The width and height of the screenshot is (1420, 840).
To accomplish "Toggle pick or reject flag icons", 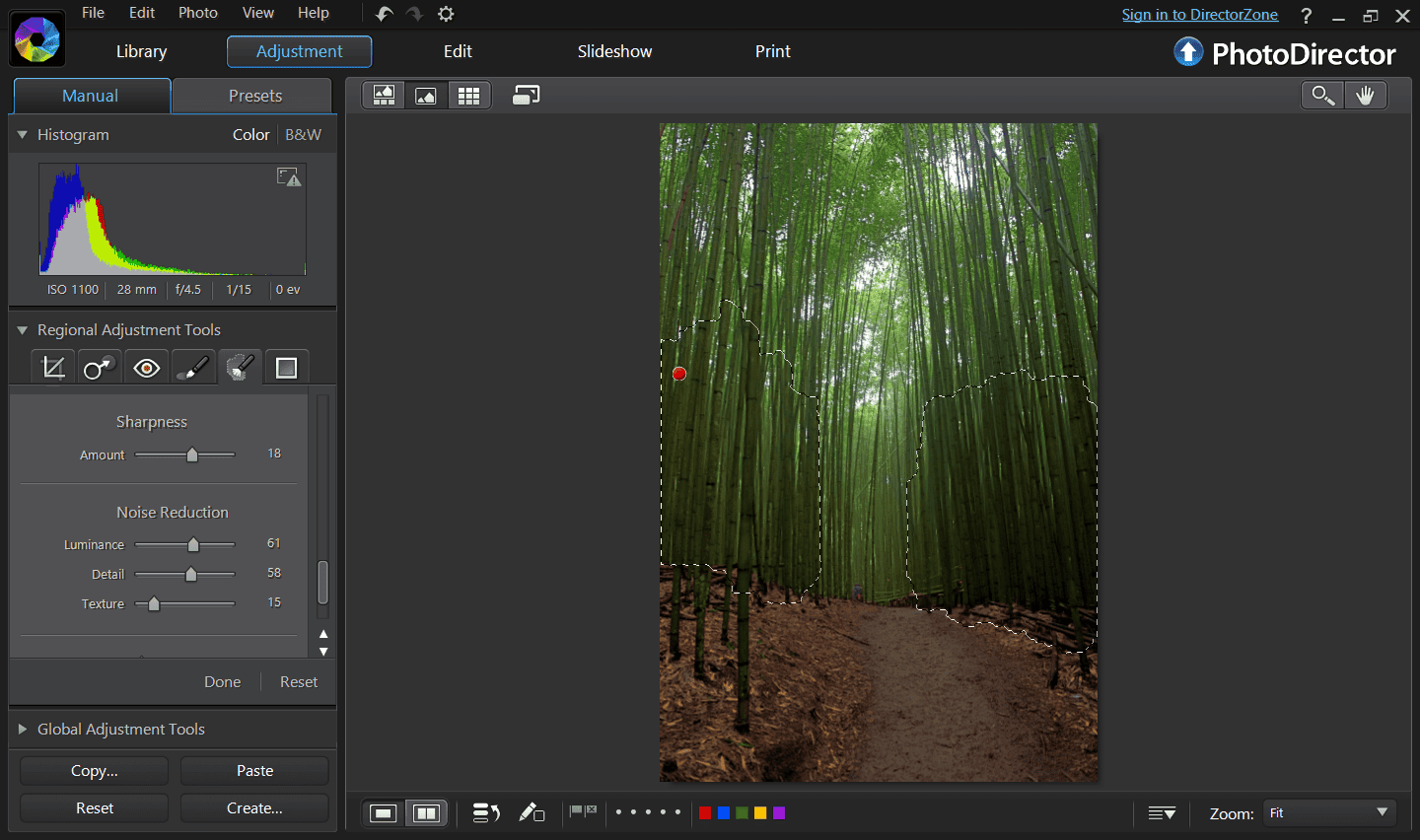I will (x=583, y=811).
